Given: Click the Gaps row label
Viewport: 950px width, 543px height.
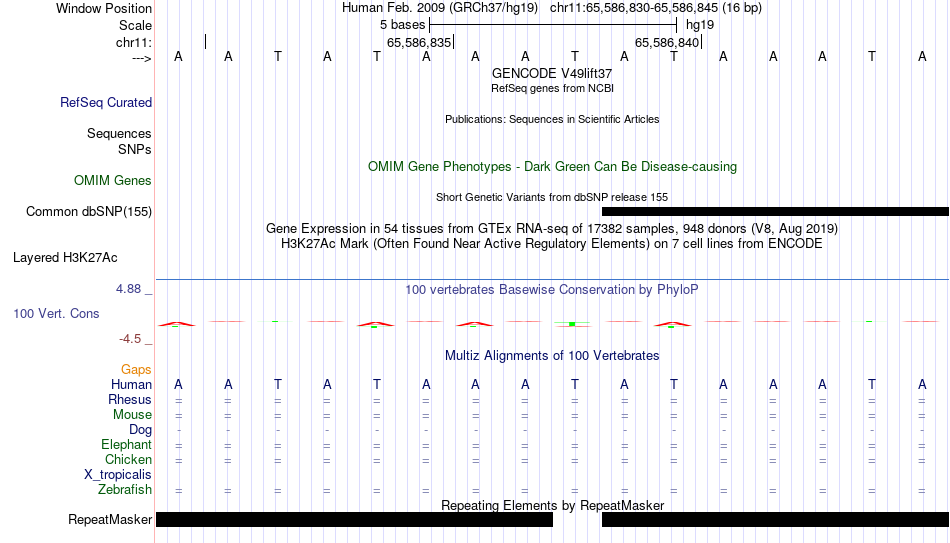Looking at the screenshot, I should pyautogui.click(x=136, y=370).
